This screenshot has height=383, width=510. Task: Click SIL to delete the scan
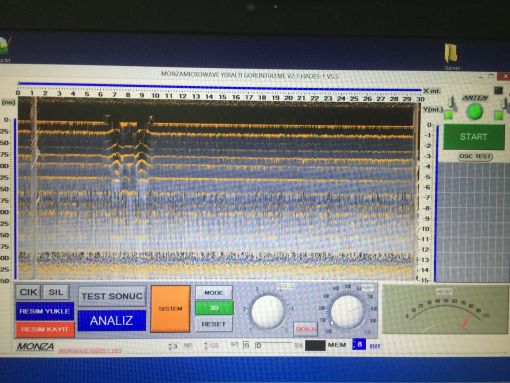(56, 292)
